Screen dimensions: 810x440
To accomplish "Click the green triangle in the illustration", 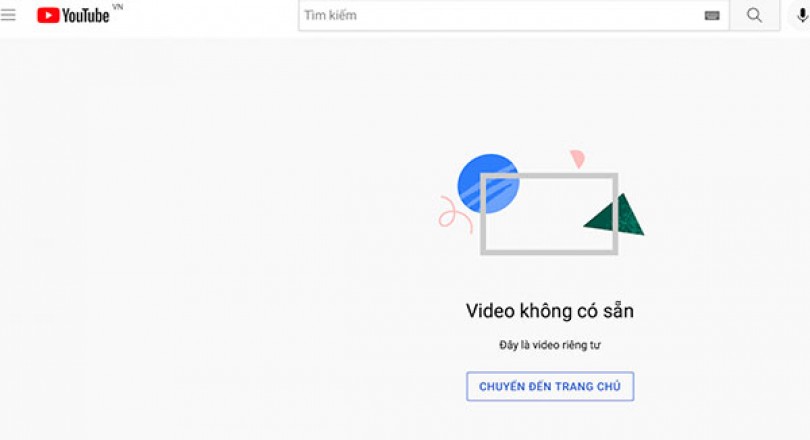I will (618, 216).
